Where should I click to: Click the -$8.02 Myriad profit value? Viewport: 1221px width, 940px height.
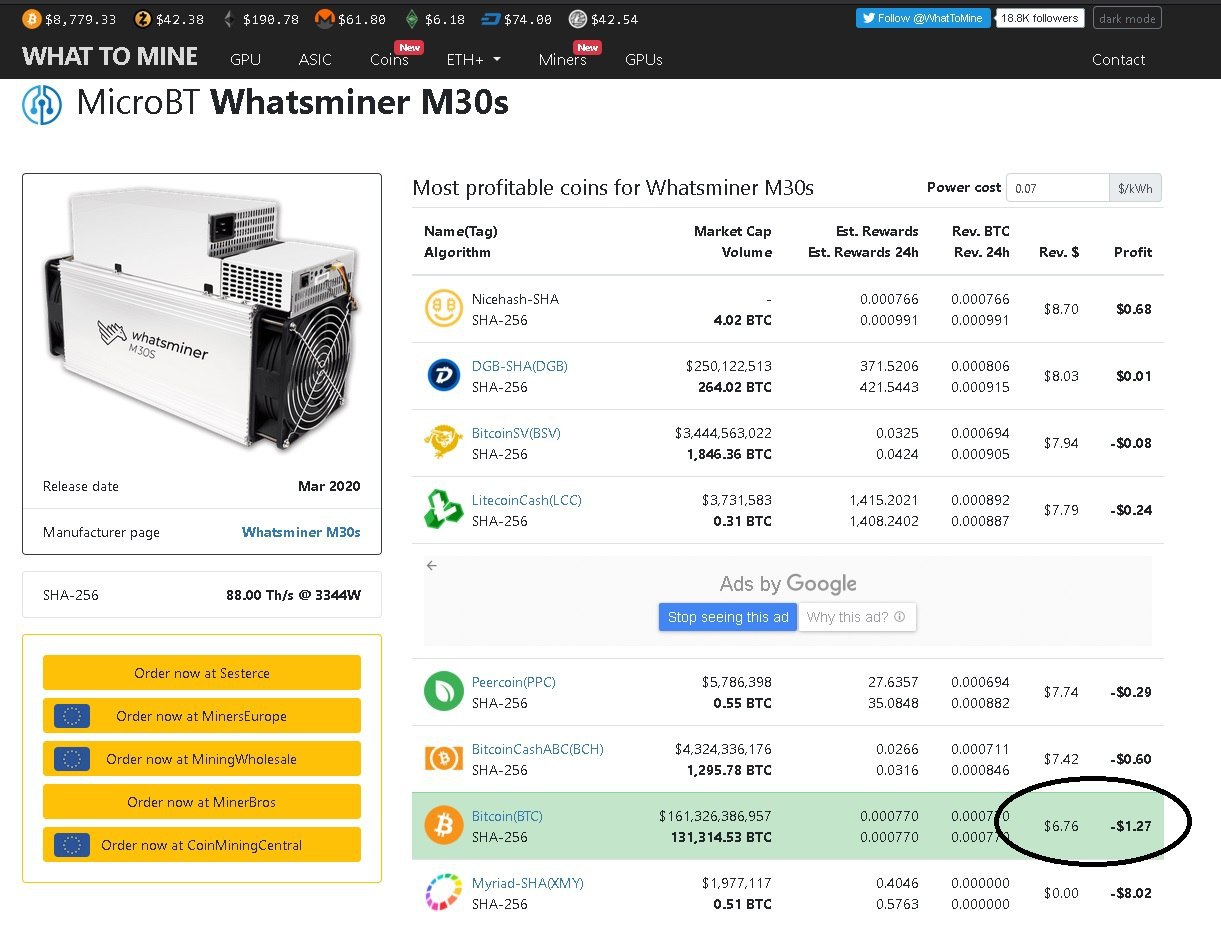[1131, 893]
